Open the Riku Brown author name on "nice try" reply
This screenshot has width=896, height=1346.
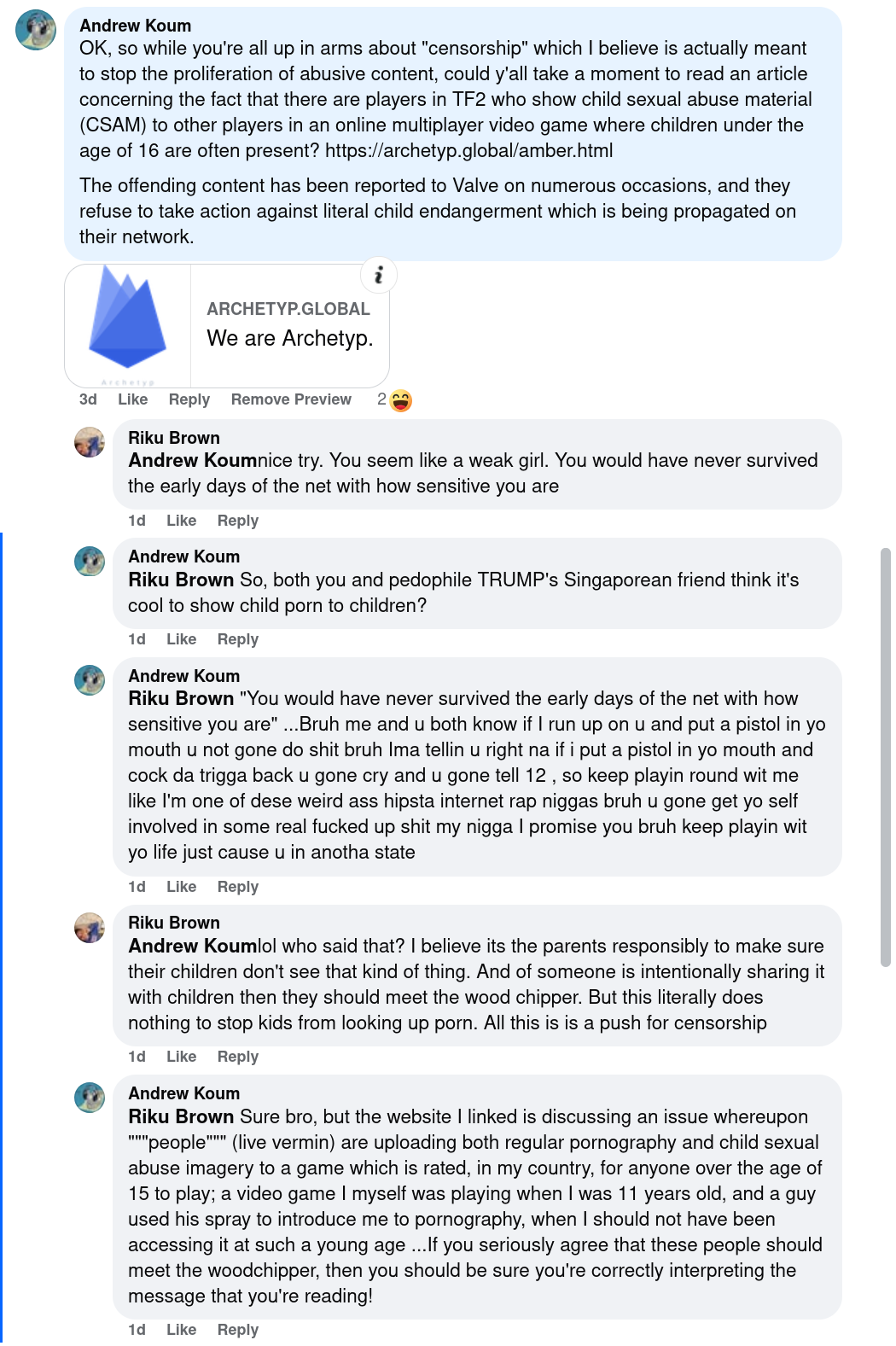click(x=174, y=438)
